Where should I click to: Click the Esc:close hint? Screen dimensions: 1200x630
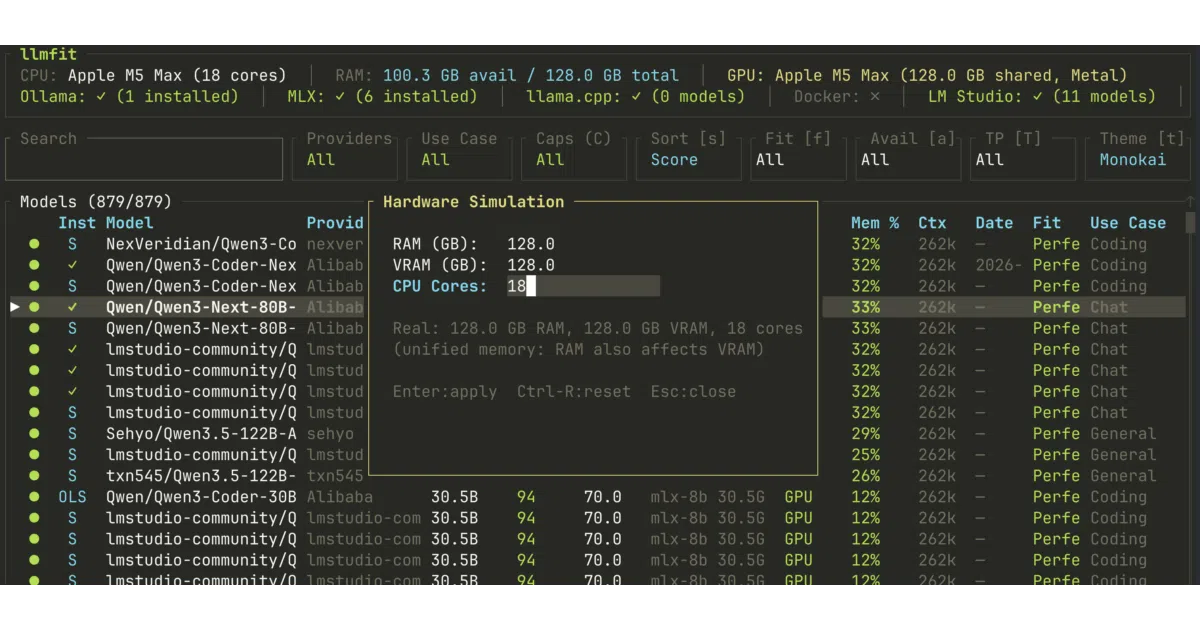click(x=693, y=391)
